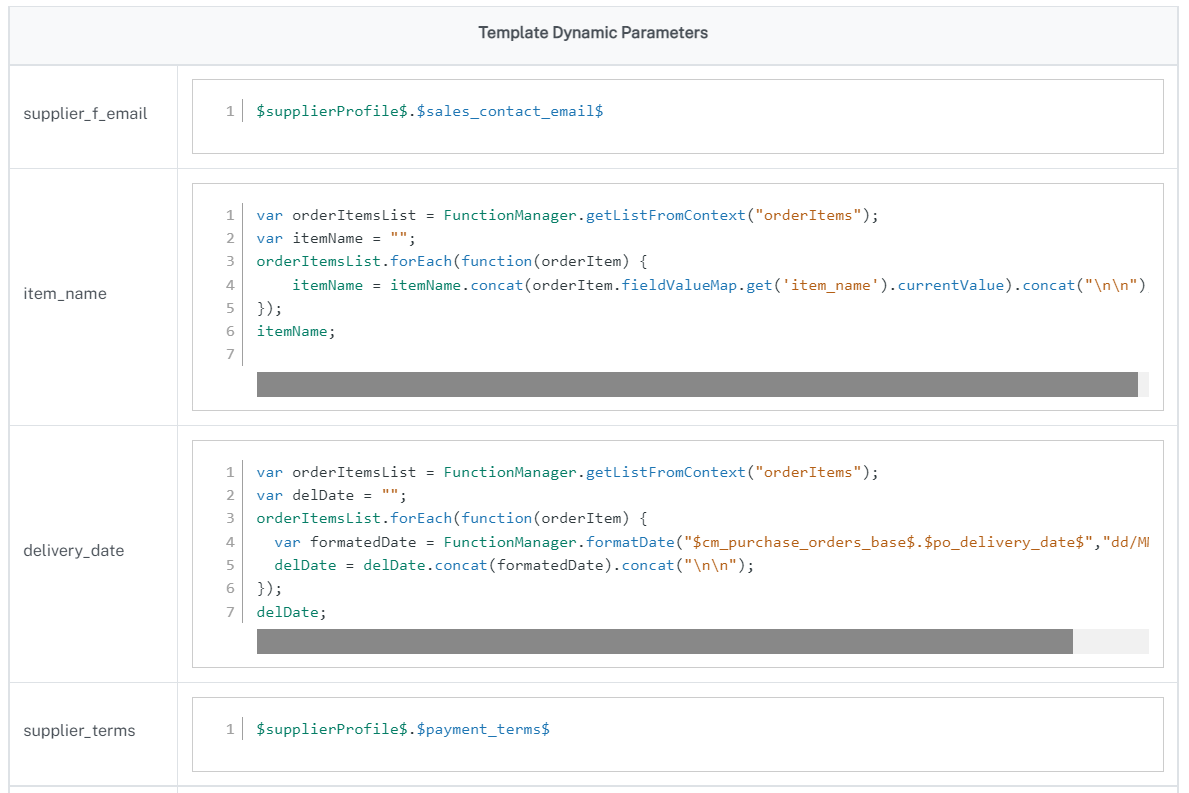The width and height of the screenshot is (1189, 793).
Task: Place cursor on 'var itemName' line
Action: coord(335,239)
